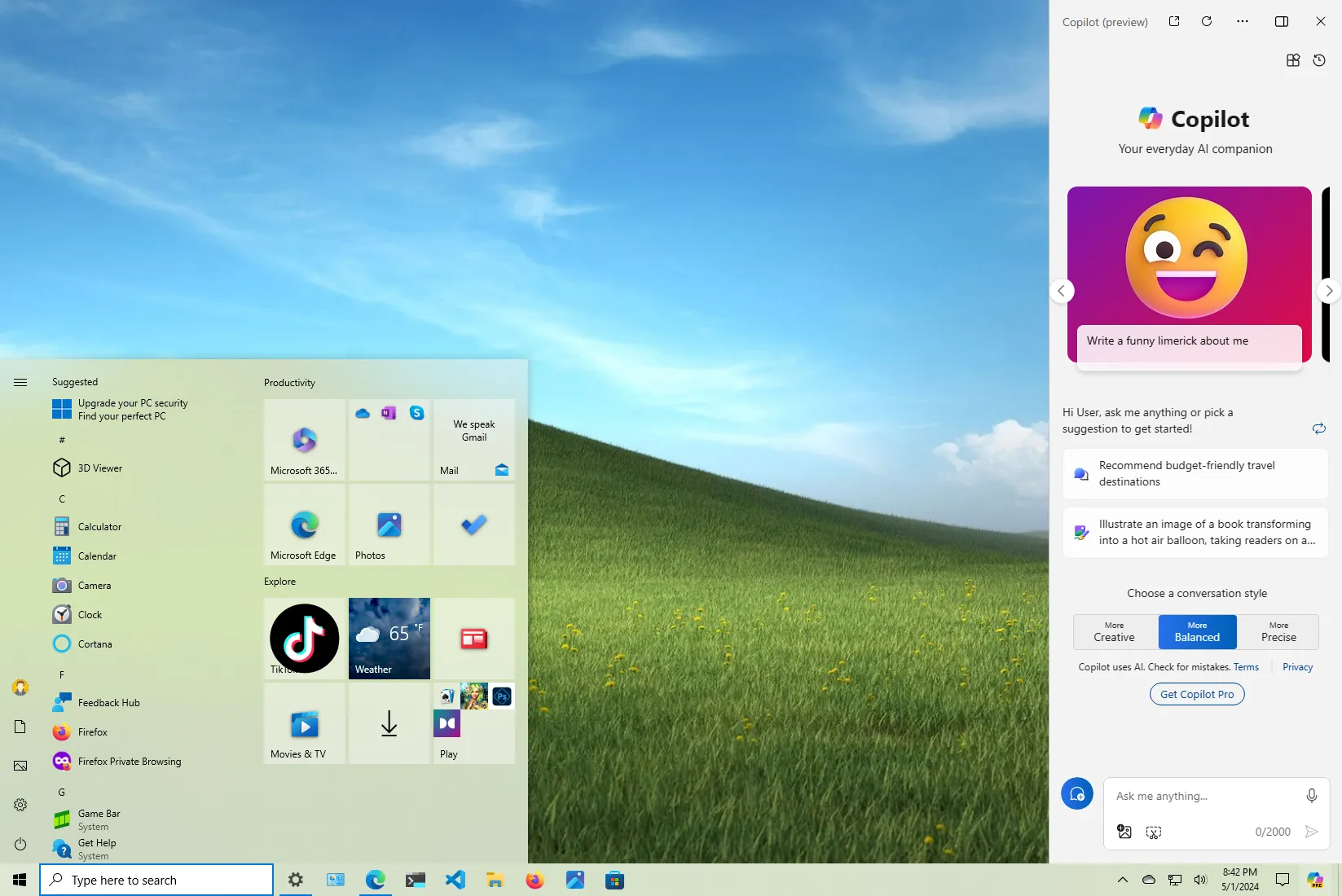
Task: Open Copilot conversation history
Action: [x=1319, y=60]
